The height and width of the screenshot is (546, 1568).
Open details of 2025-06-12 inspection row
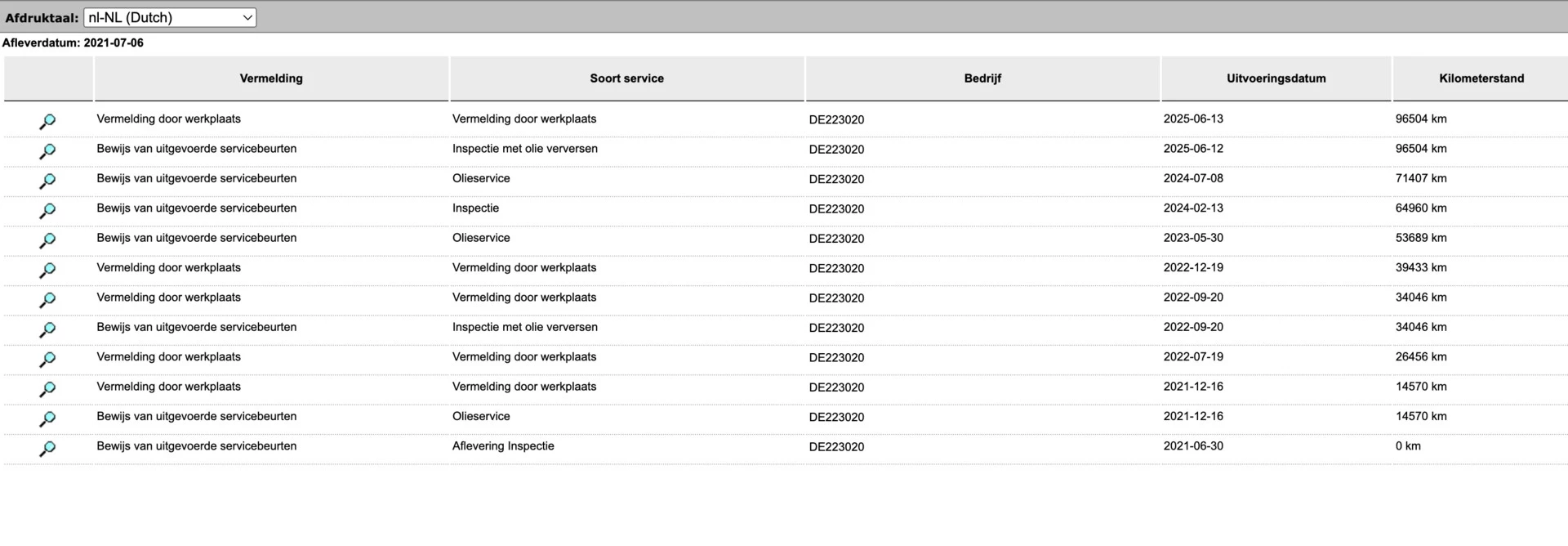pos(47,150)
